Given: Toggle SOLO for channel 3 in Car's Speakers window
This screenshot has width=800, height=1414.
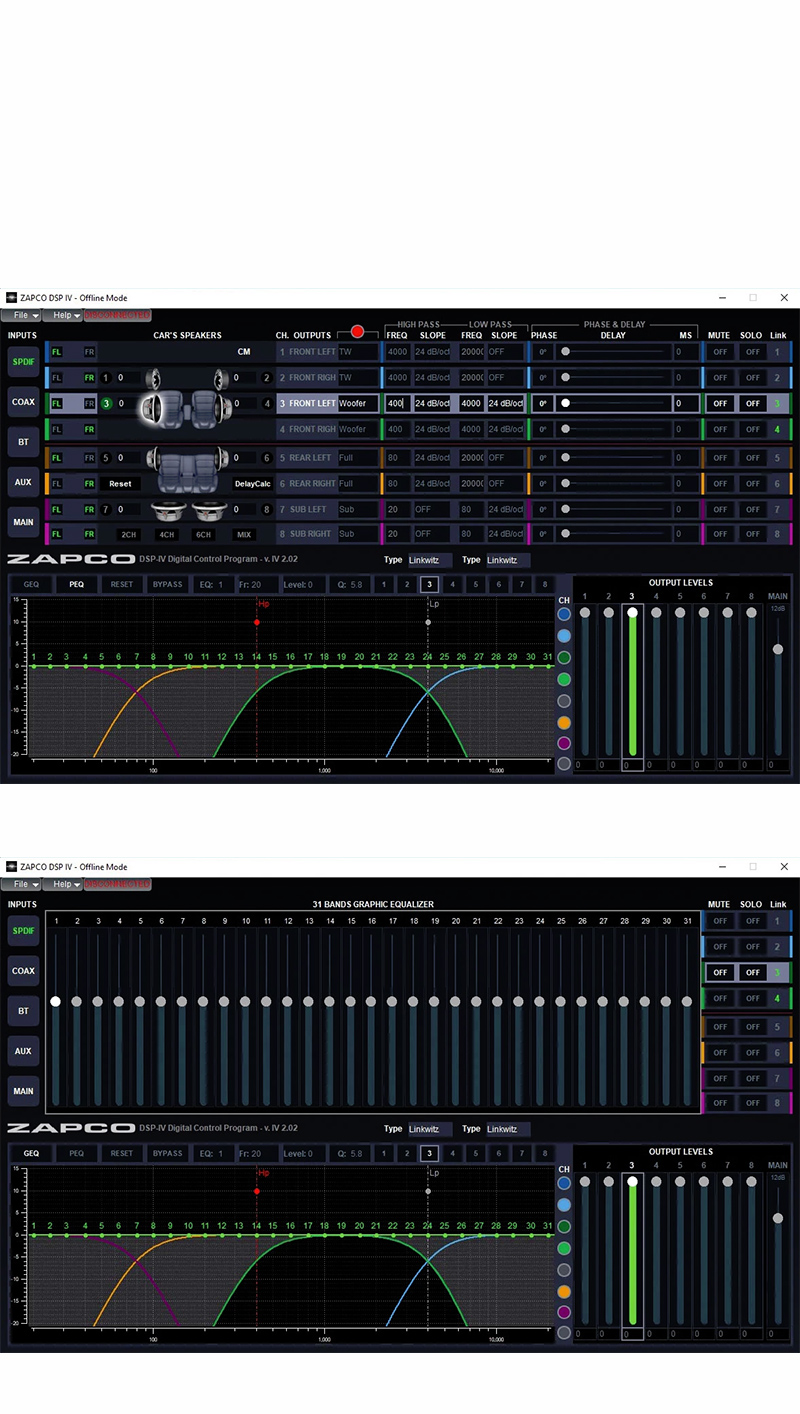Looking at the screenshot, I should 752,404.
